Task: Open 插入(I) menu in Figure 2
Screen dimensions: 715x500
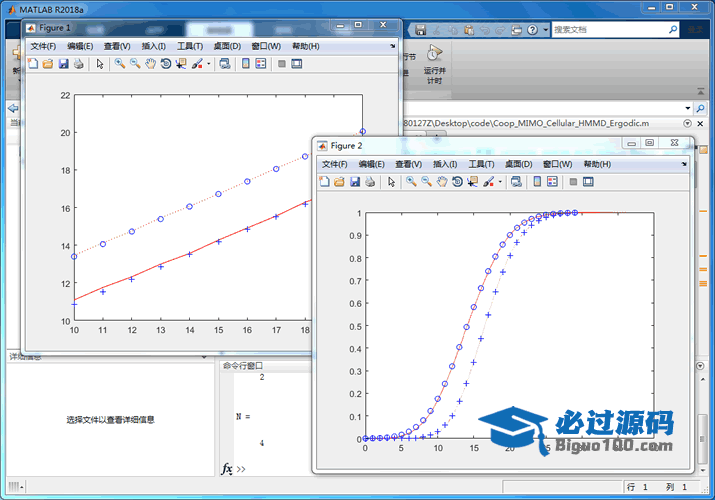Action: [445, 164]
